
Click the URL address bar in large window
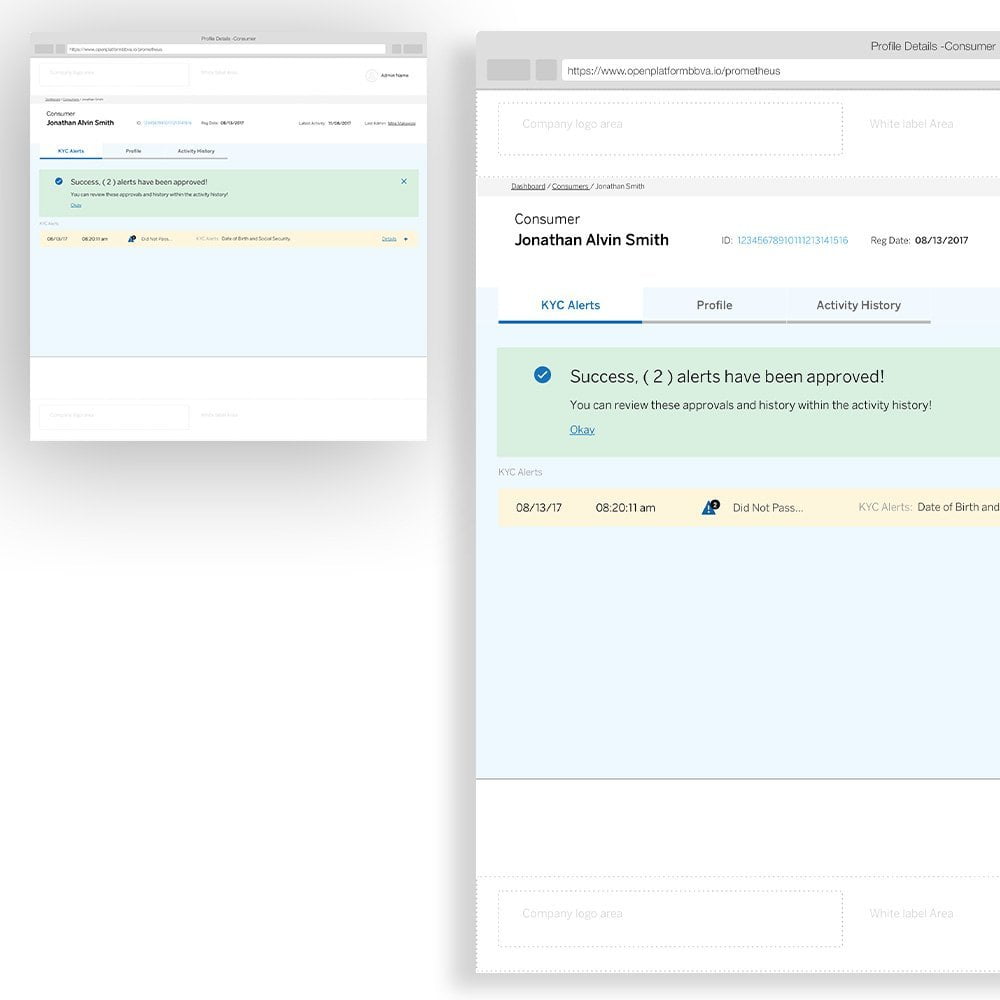(780, 71)
